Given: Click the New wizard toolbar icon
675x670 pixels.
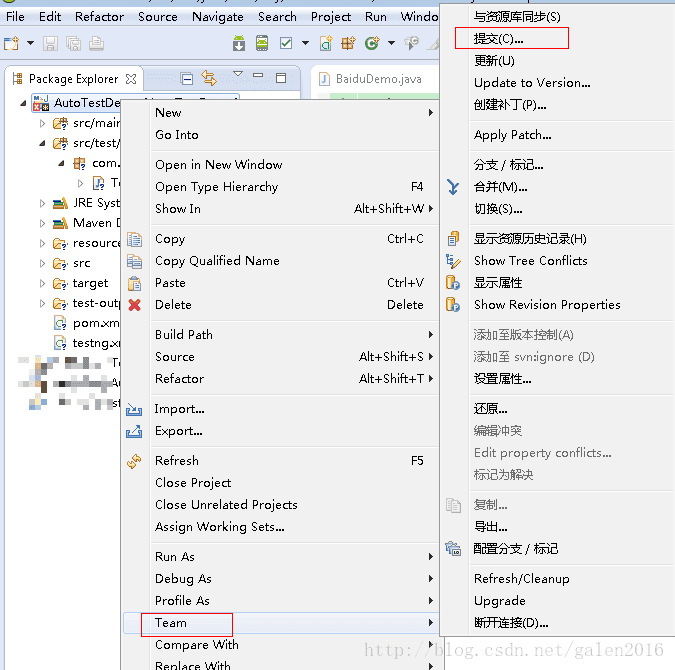Looking at the screenshot, I should [12, 43].
